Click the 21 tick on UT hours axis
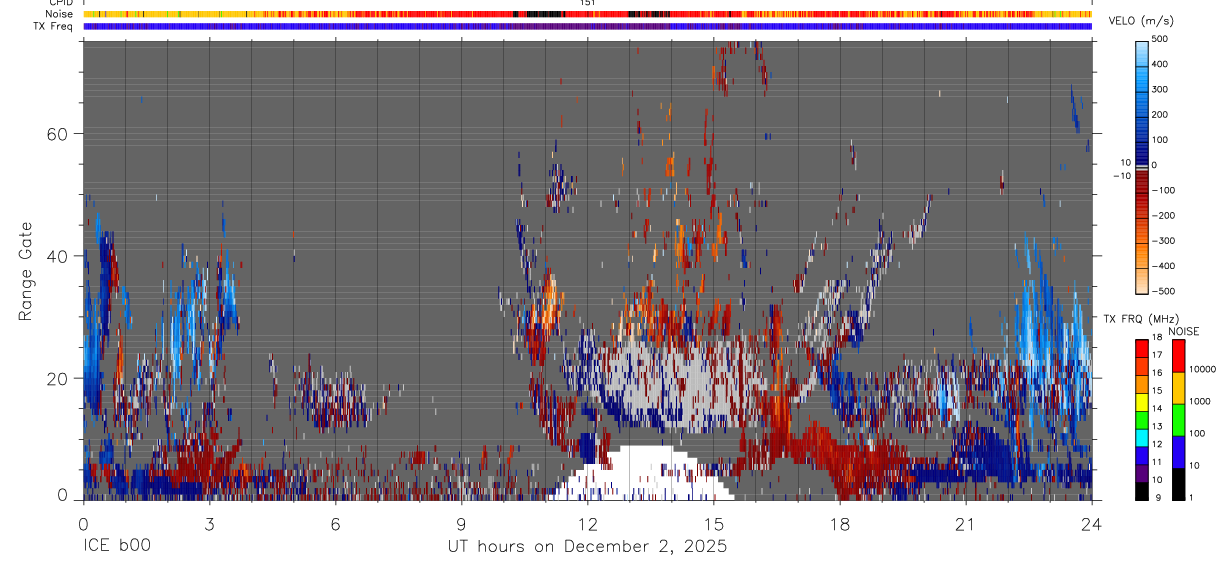Screen dimensions: 1228x567 click(966, 524)
